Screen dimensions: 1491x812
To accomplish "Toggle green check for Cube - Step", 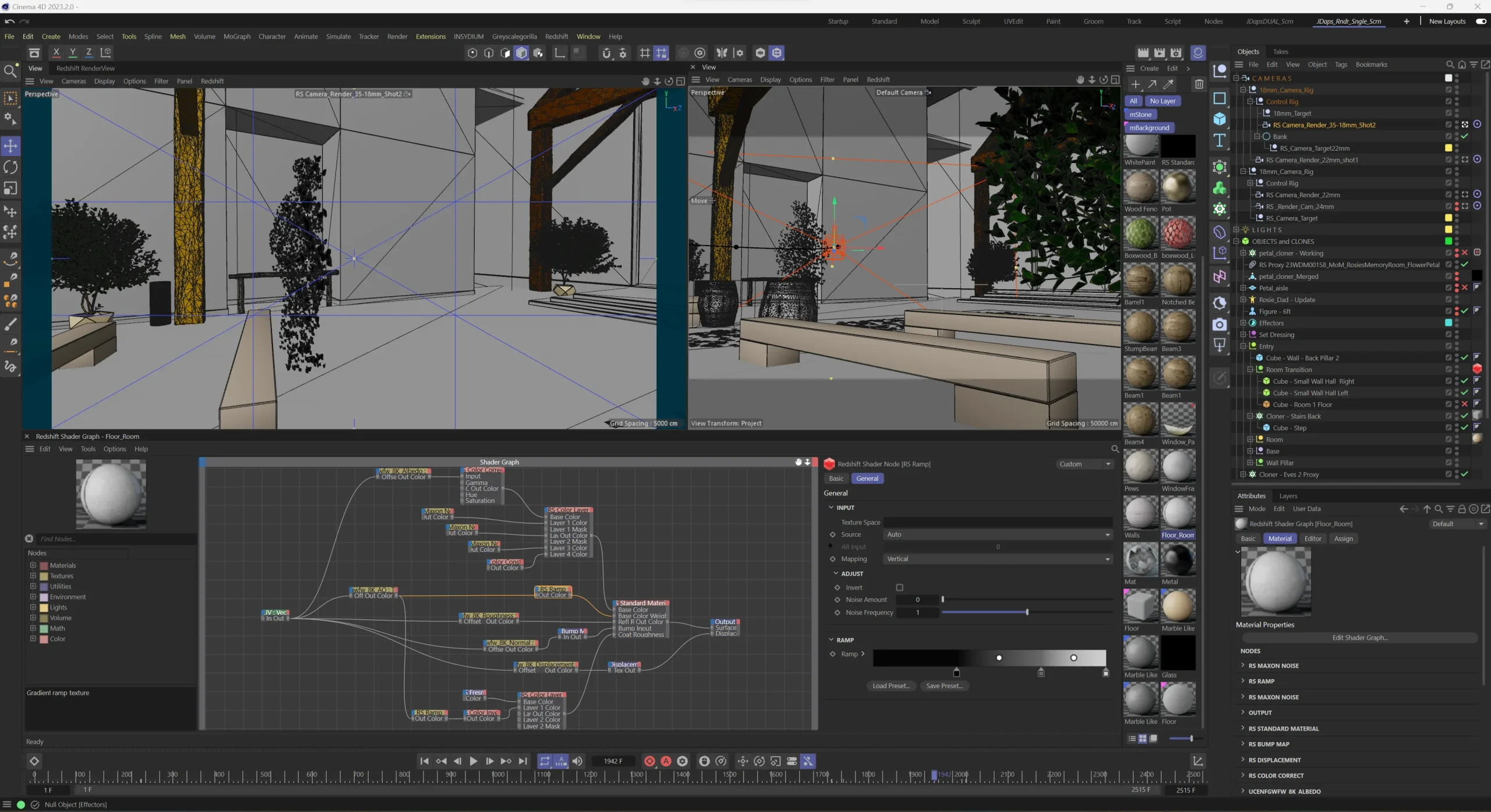I will point(1464,428).
